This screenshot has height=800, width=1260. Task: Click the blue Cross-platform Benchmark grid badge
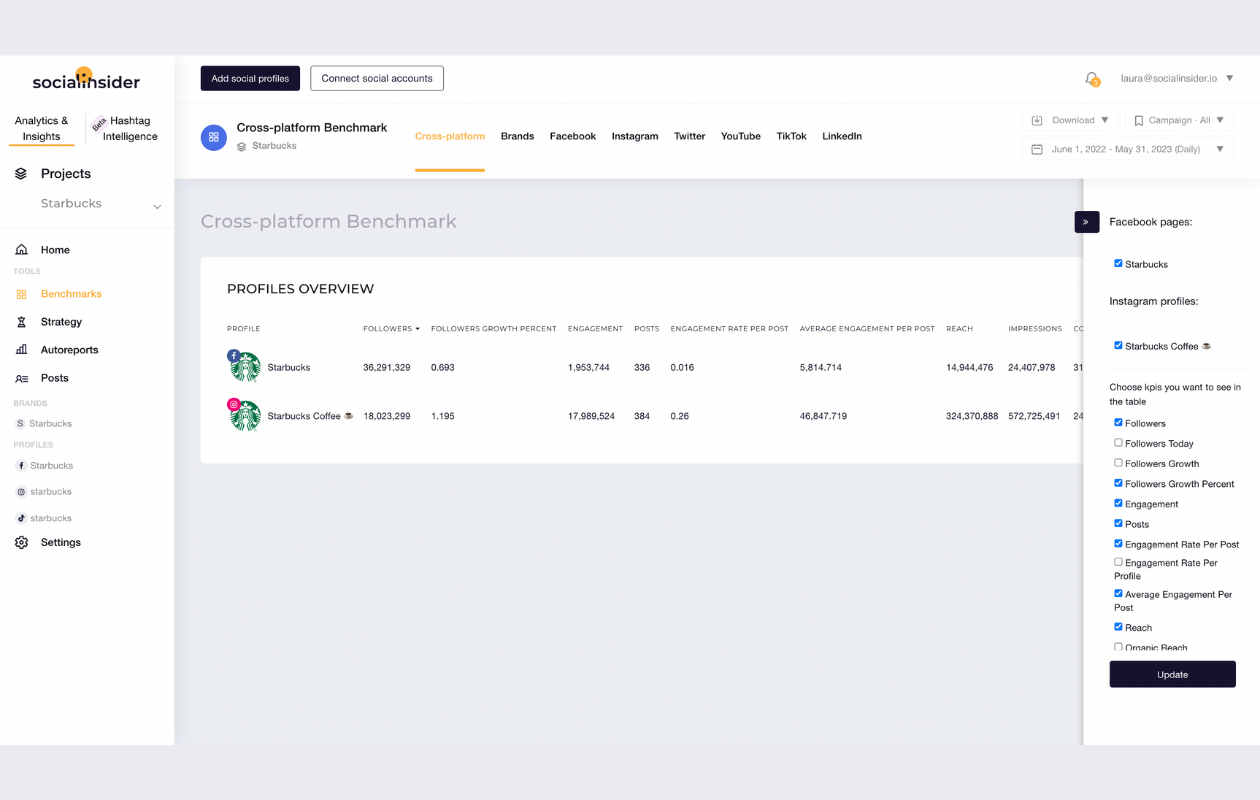[x=214, y=137]
